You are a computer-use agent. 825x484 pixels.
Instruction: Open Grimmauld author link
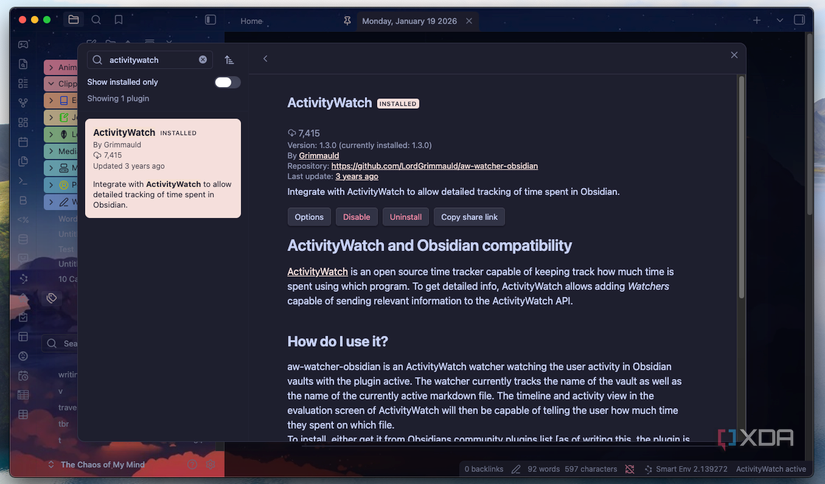[319, 156]
